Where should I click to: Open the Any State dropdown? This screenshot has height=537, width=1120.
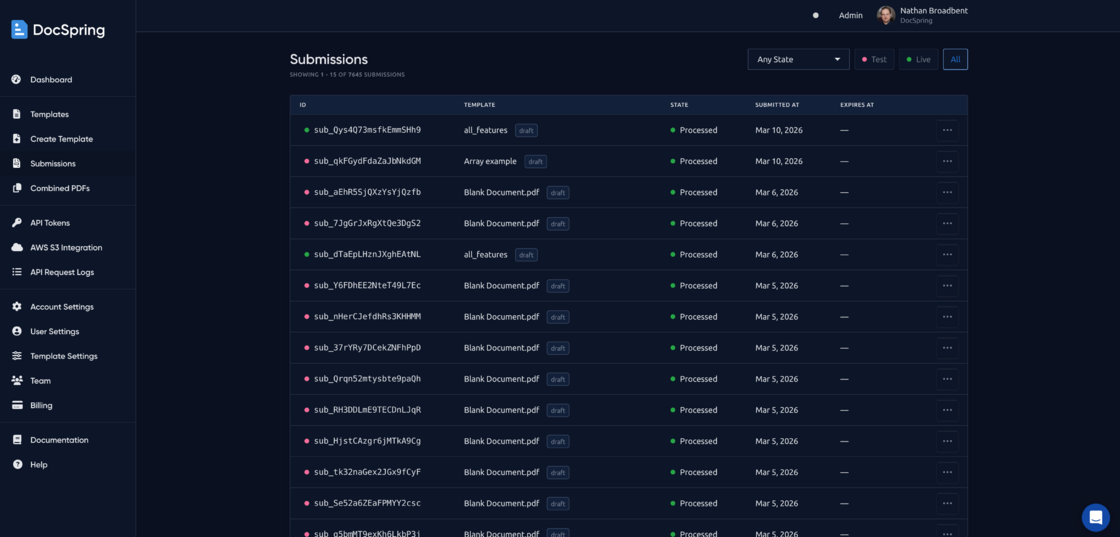(x=798, y=60)
